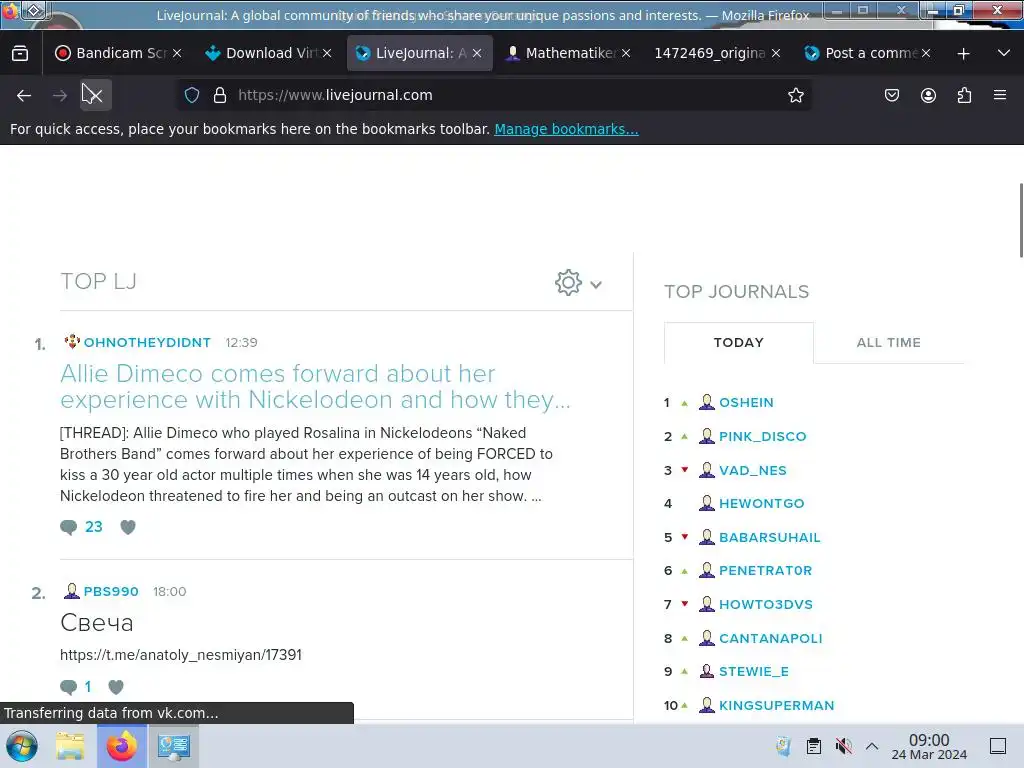The image size is (1024, 768).
Task: Open TOP LJ settings gear
Action: click(568, 282)
